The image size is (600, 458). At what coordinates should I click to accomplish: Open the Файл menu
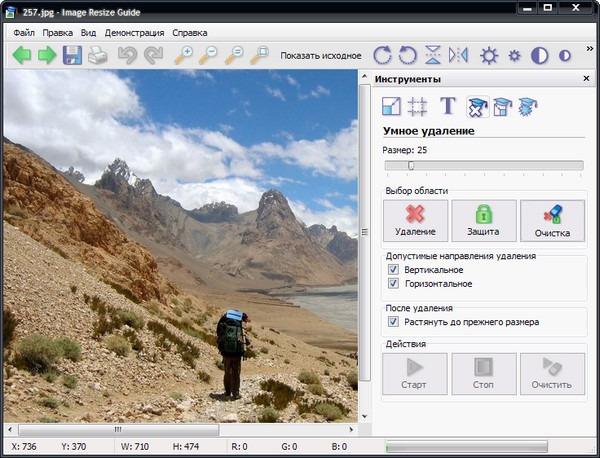coord(24,32)
